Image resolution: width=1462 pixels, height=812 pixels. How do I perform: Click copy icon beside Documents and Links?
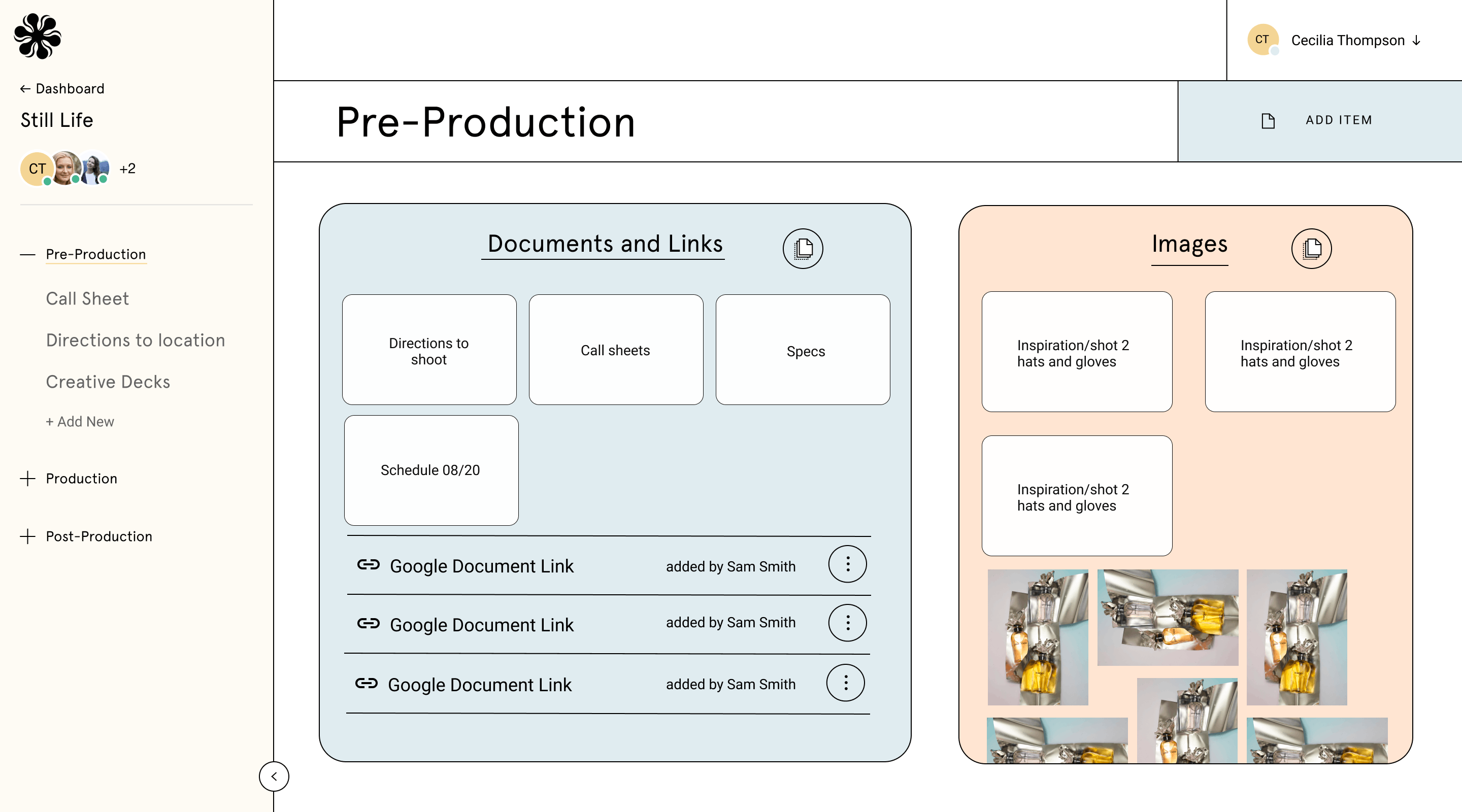(x=803, y=249)
